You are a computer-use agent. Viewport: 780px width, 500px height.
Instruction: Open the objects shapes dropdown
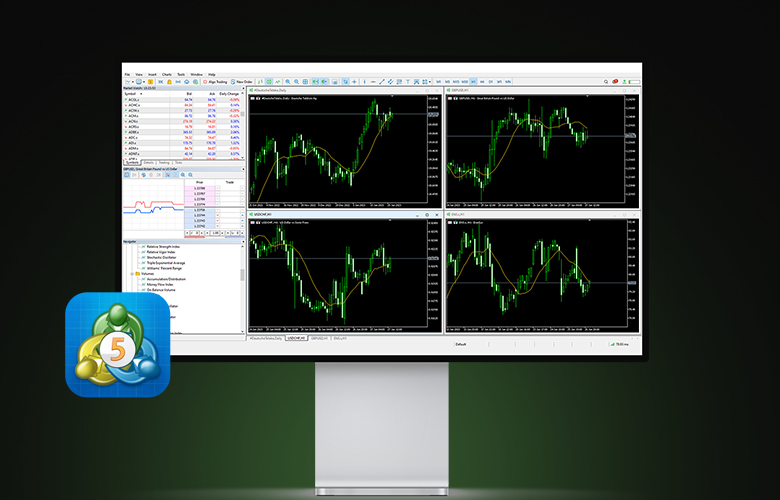click(430, 82)
